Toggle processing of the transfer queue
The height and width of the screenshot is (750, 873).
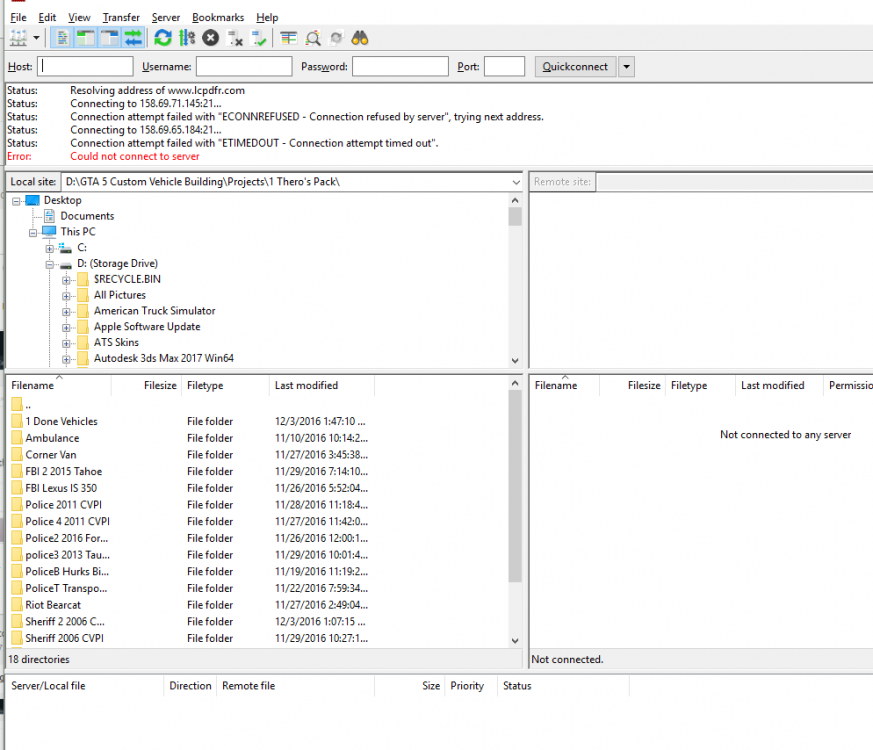click(187, 38)
